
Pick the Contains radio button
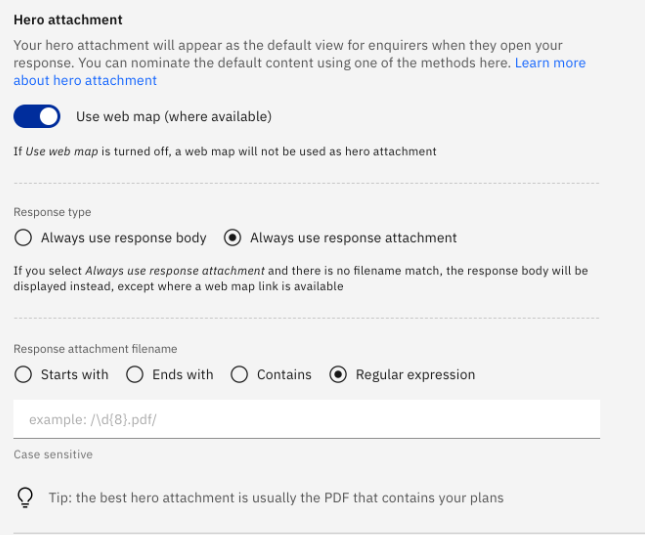(239, 375)
